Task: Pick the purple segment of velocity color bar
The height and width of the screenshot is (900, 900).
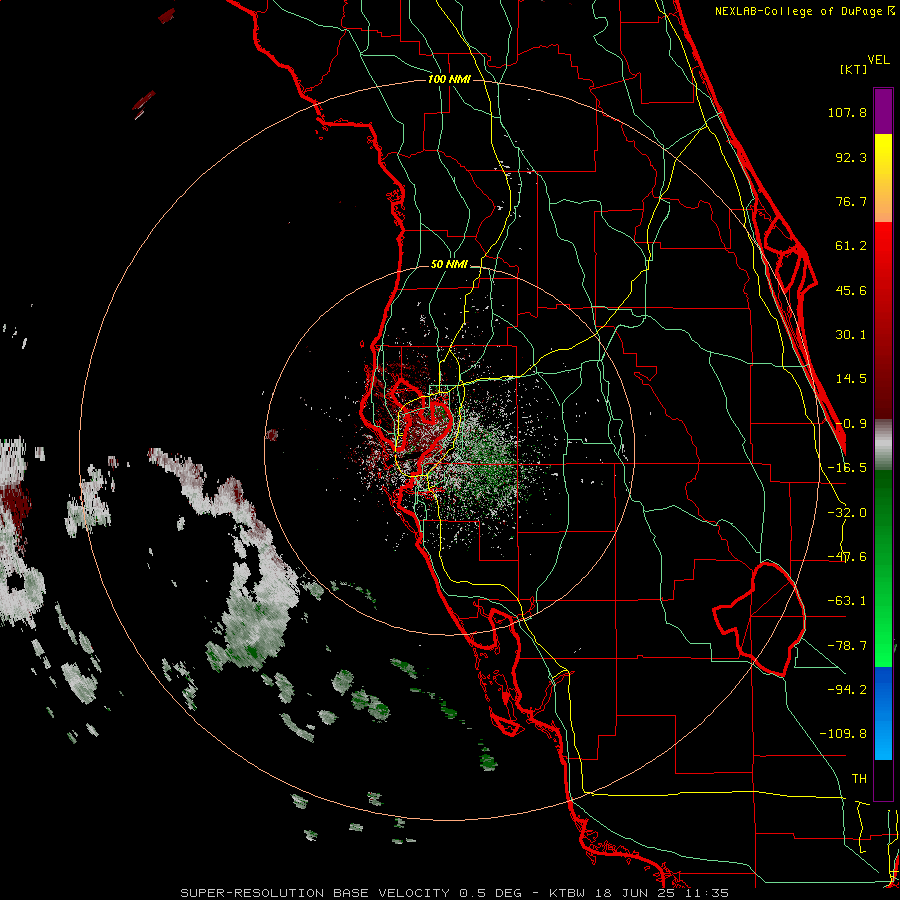Action: tap(883, 111)
